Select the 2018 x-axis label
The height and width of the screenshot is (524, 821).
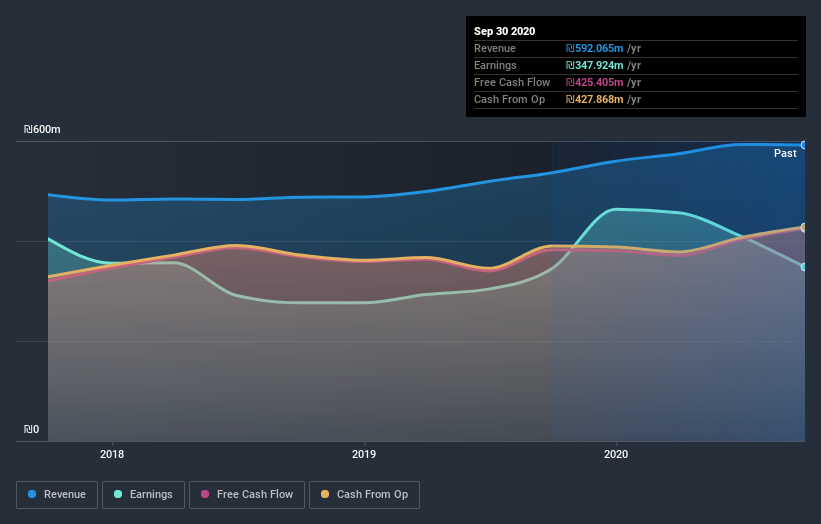[x=112, y=454]
